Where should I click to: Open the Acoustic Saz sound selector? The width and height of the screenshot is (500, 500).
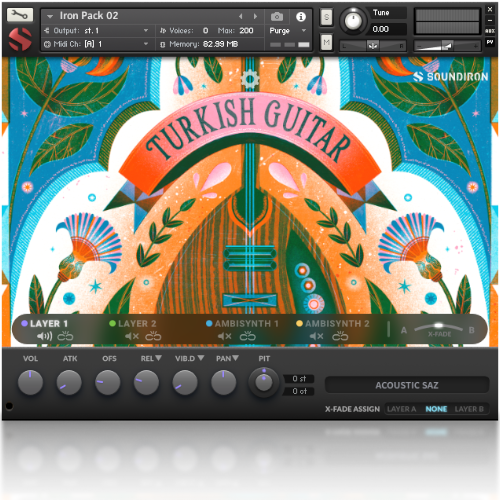pos(407,385)
